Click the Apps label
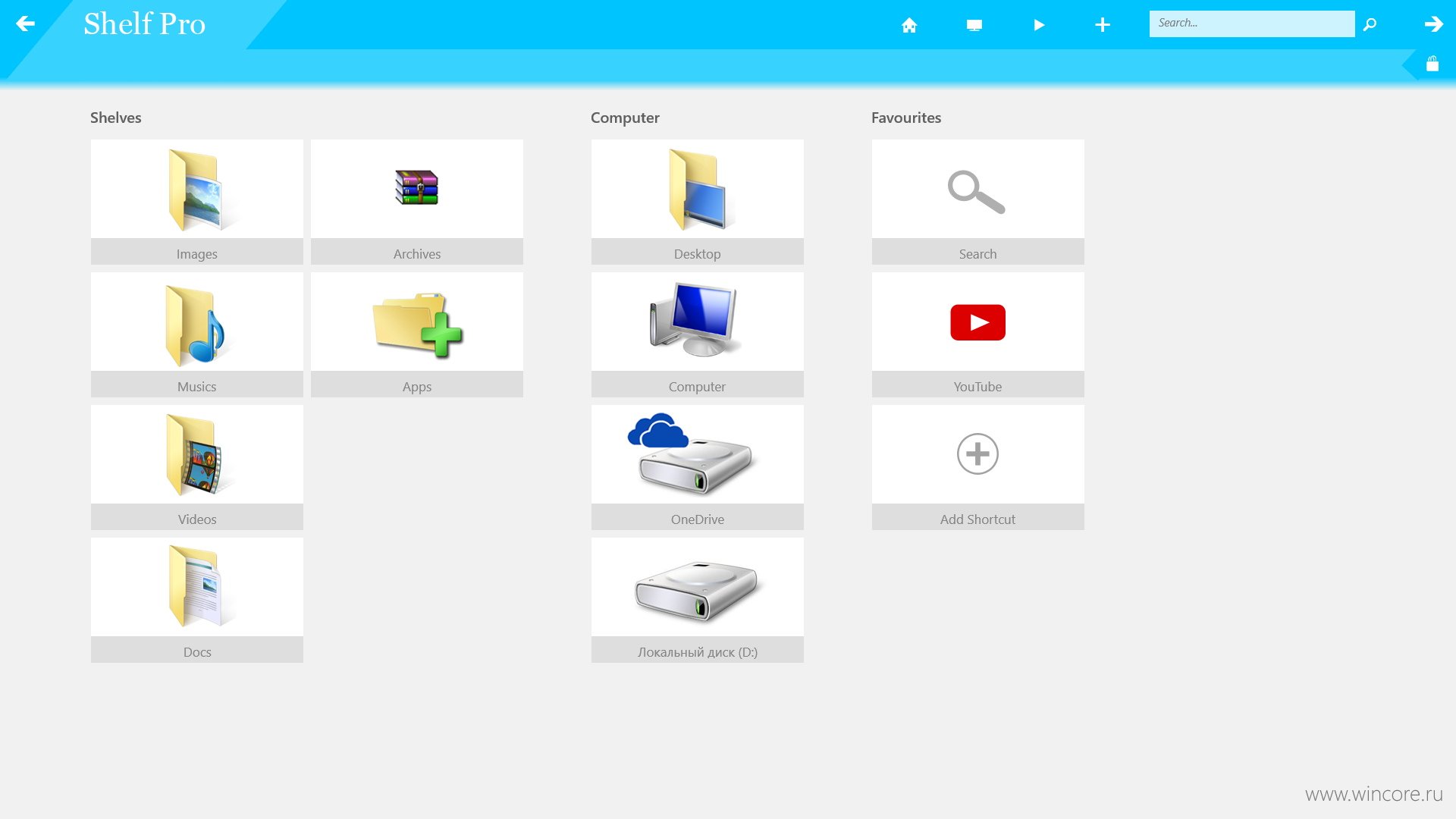Screen dimensions: 1456x819 (417, 387)
